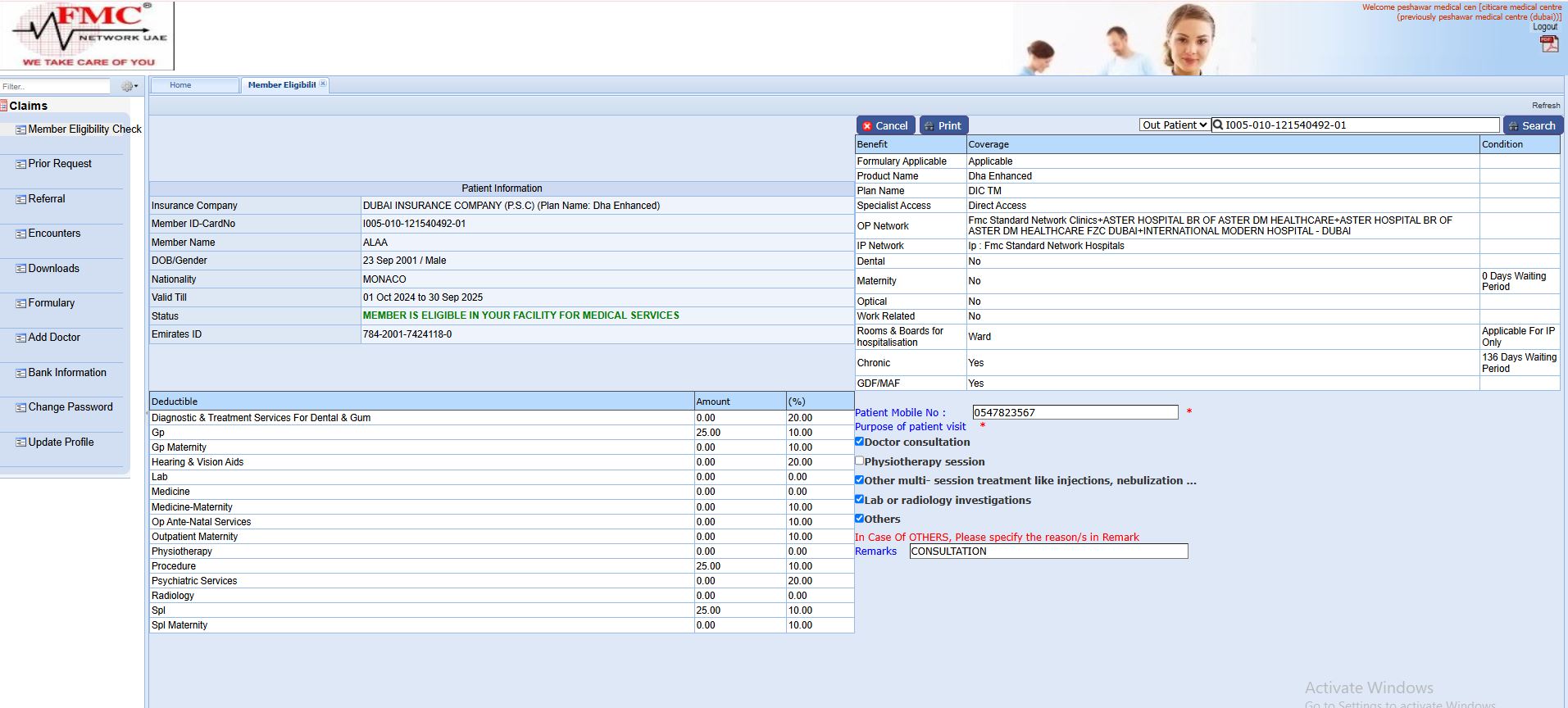Click the Formulary sidebar icon
The image size is (1568, 708).
click(x=20, y=303)
